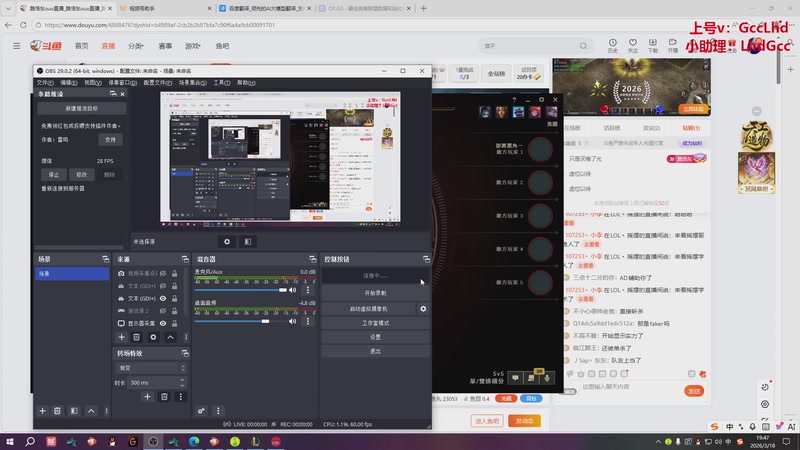
Task: Expand Douyu games menu in navigation
Action: 192,46
